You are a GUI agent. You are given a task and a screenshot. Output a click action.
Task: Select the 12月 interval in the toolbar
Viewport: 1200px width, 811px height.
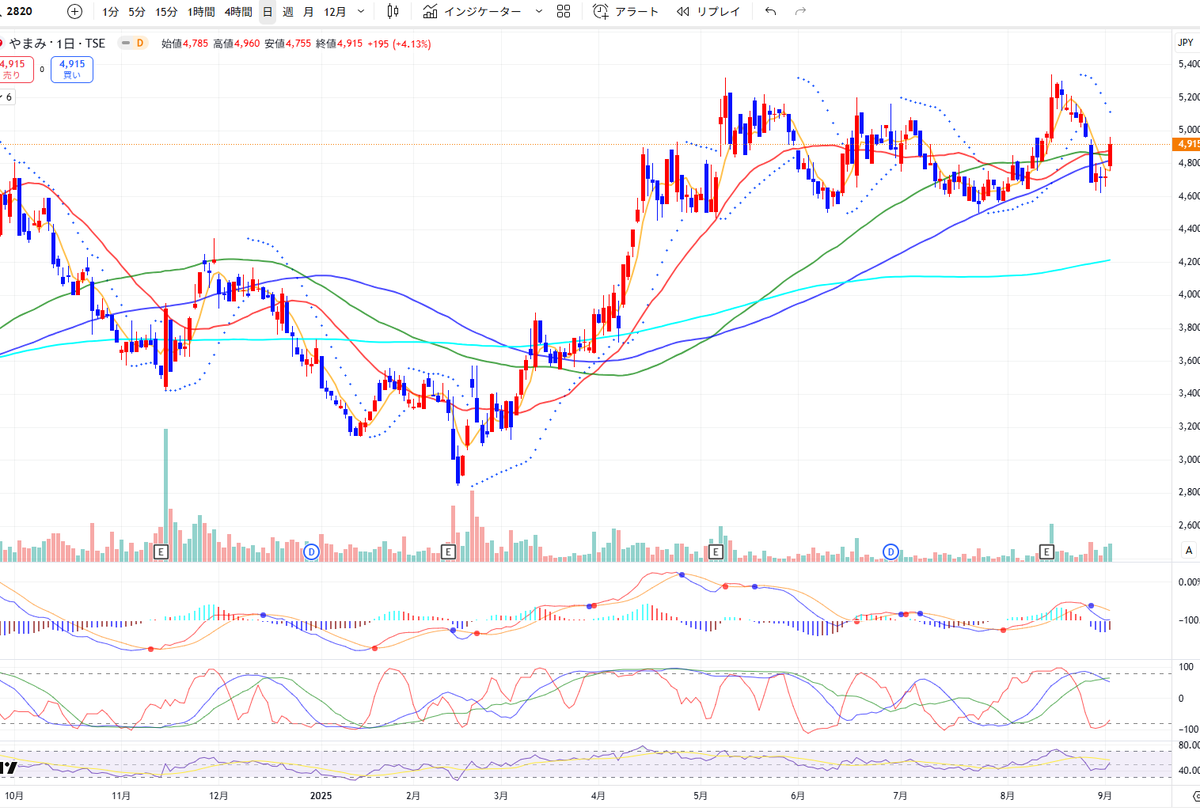tap(335, 12)
